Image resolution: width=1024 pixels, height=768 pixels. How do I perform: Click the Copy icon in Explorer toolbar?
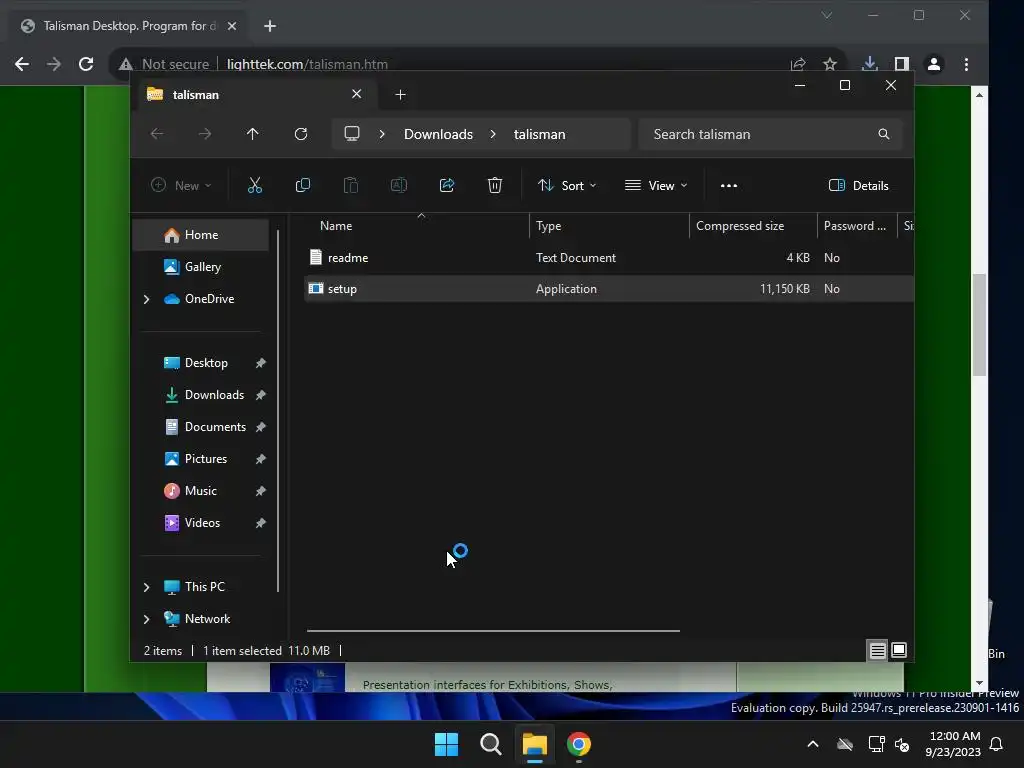tap(303, 185)
